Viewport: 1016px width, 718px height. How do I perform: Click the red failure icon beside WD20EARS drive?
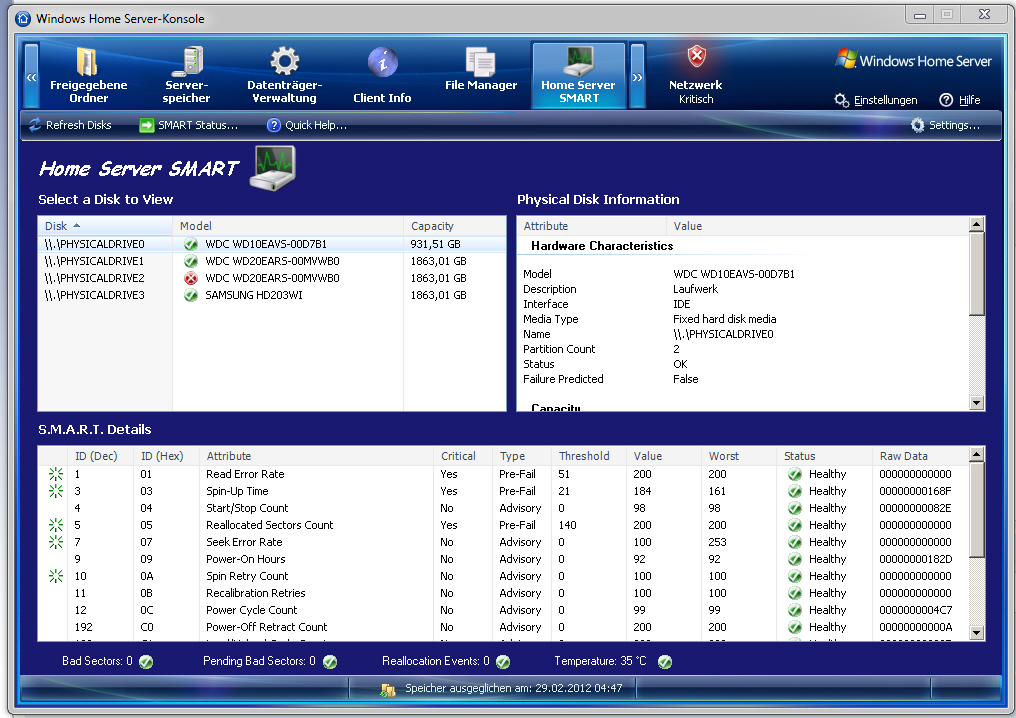(x=190, y=278)
